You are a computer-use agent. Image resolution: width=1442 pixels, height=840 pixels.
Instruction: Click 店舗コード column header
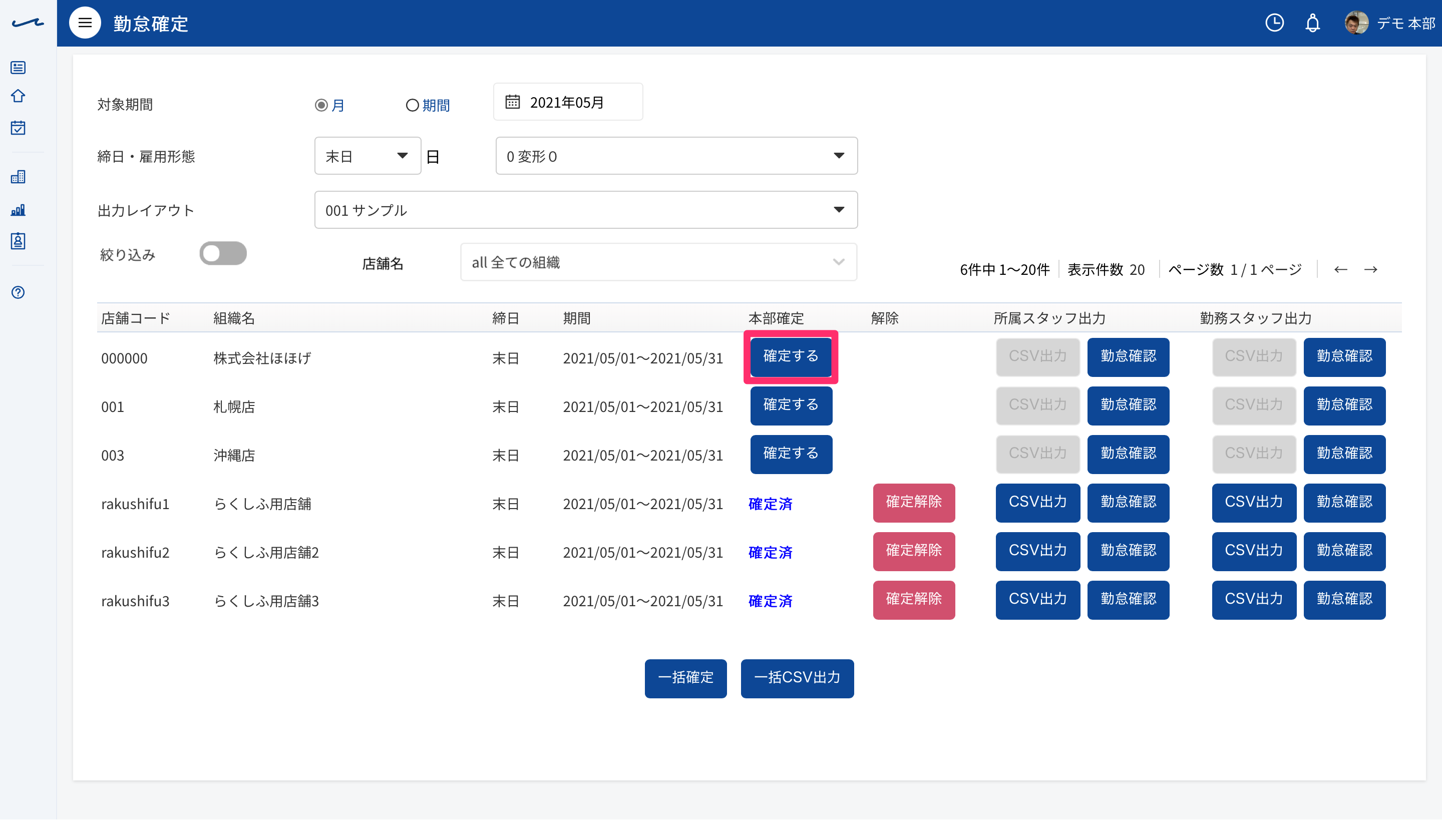coord(136,318)
